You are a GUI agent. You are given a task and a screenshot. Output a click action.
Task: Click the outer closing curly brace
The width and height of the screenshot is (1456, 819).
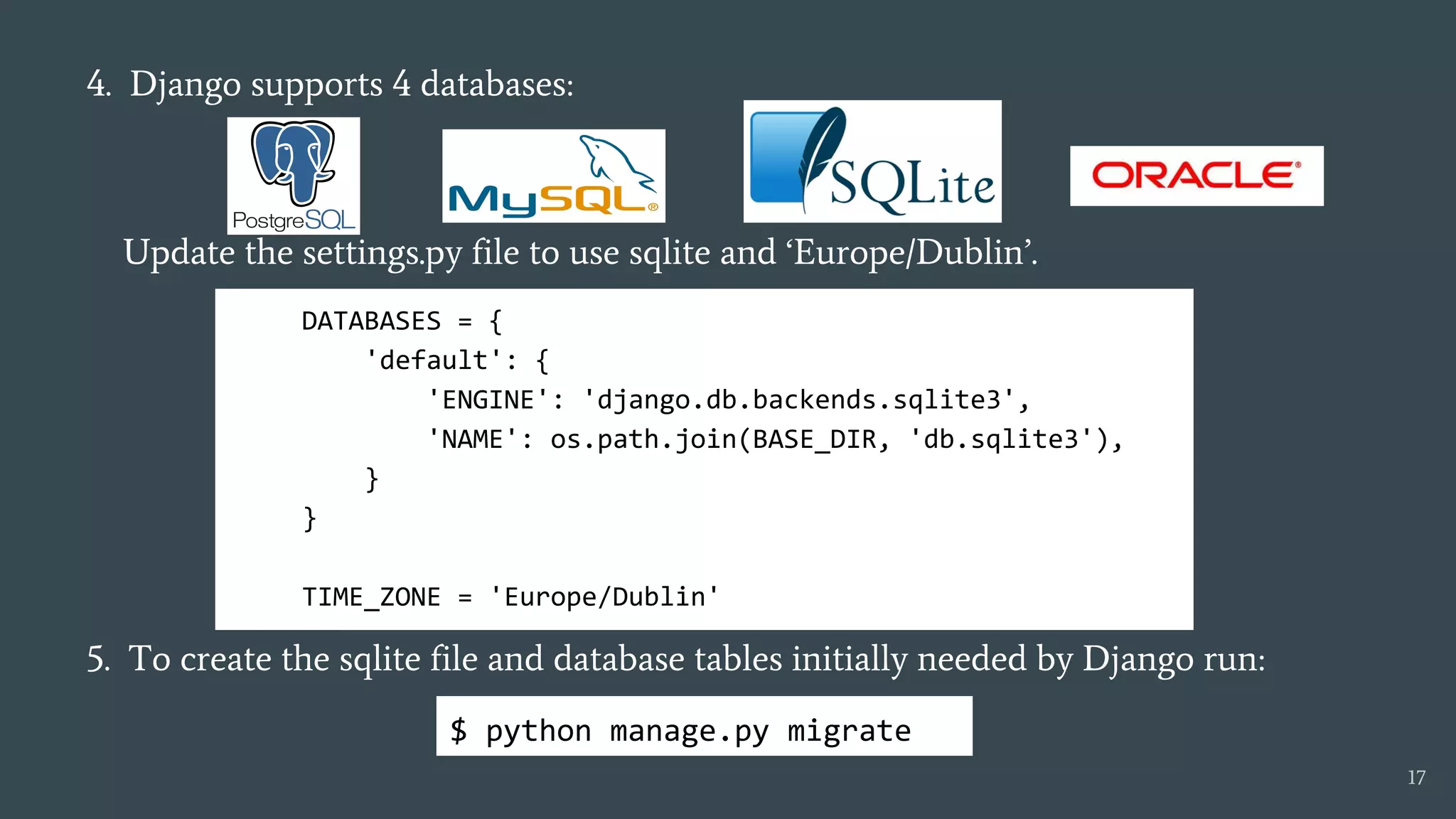[x=309, y=519]
